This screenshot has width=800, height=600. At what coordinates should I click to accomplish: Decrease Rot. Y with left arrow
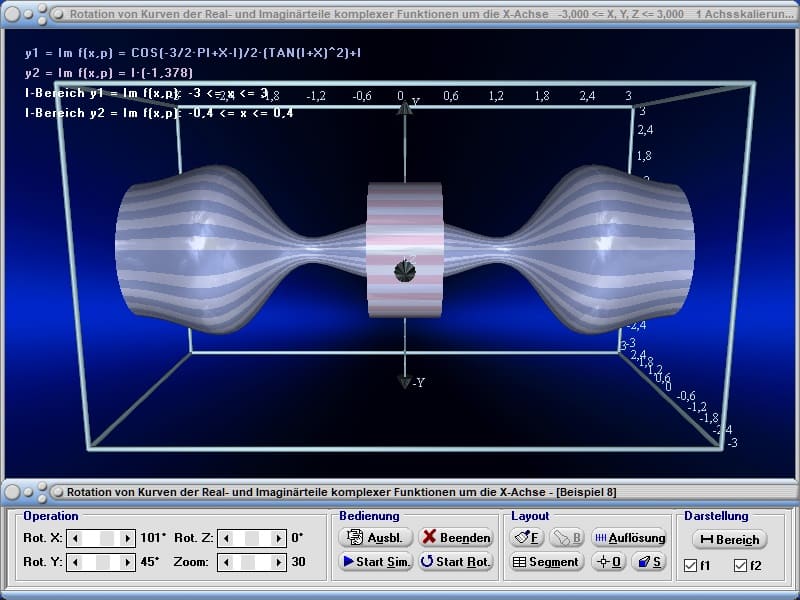pos(76,562)
